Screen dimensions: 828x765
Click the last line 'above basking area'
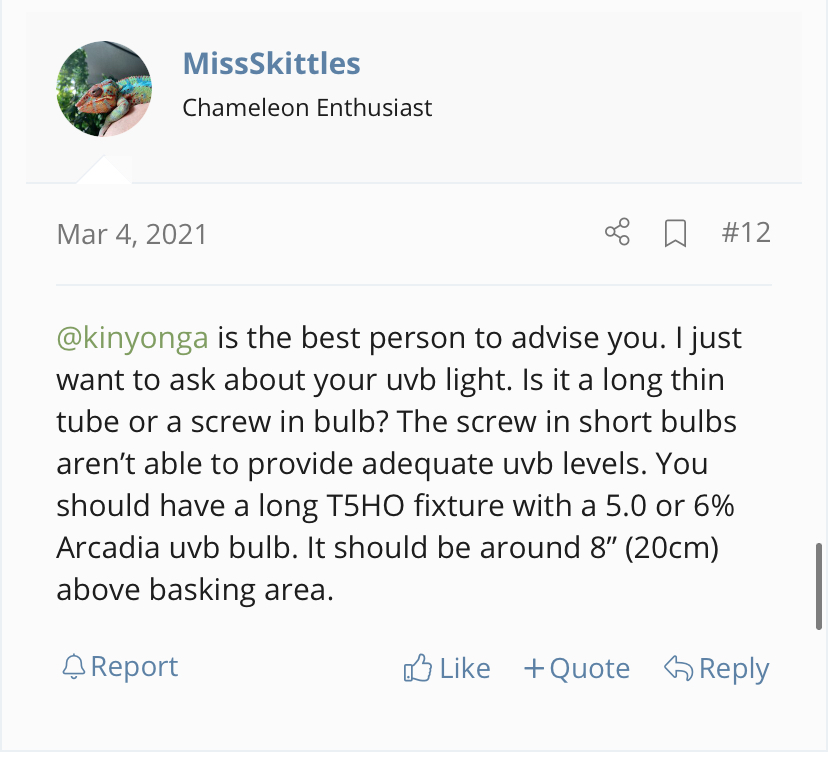(x=193, y=589)
